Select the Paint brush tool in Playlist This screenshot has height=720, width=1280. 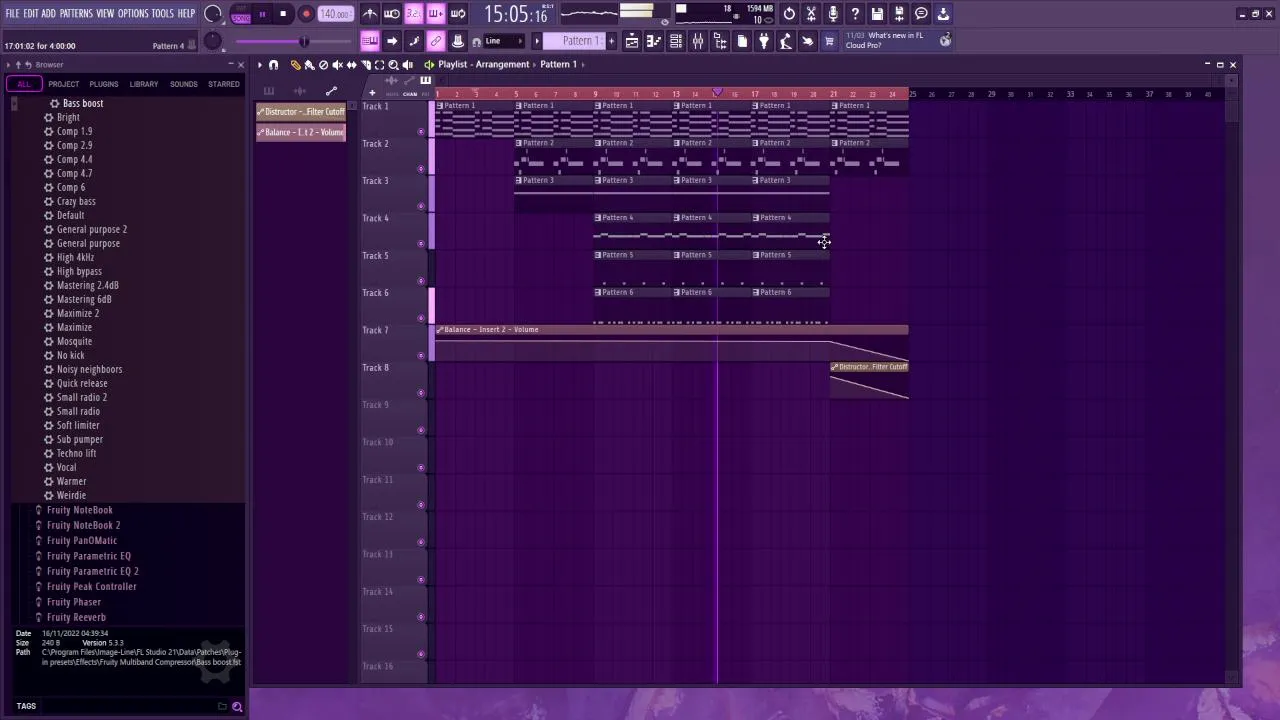point(309,65)
